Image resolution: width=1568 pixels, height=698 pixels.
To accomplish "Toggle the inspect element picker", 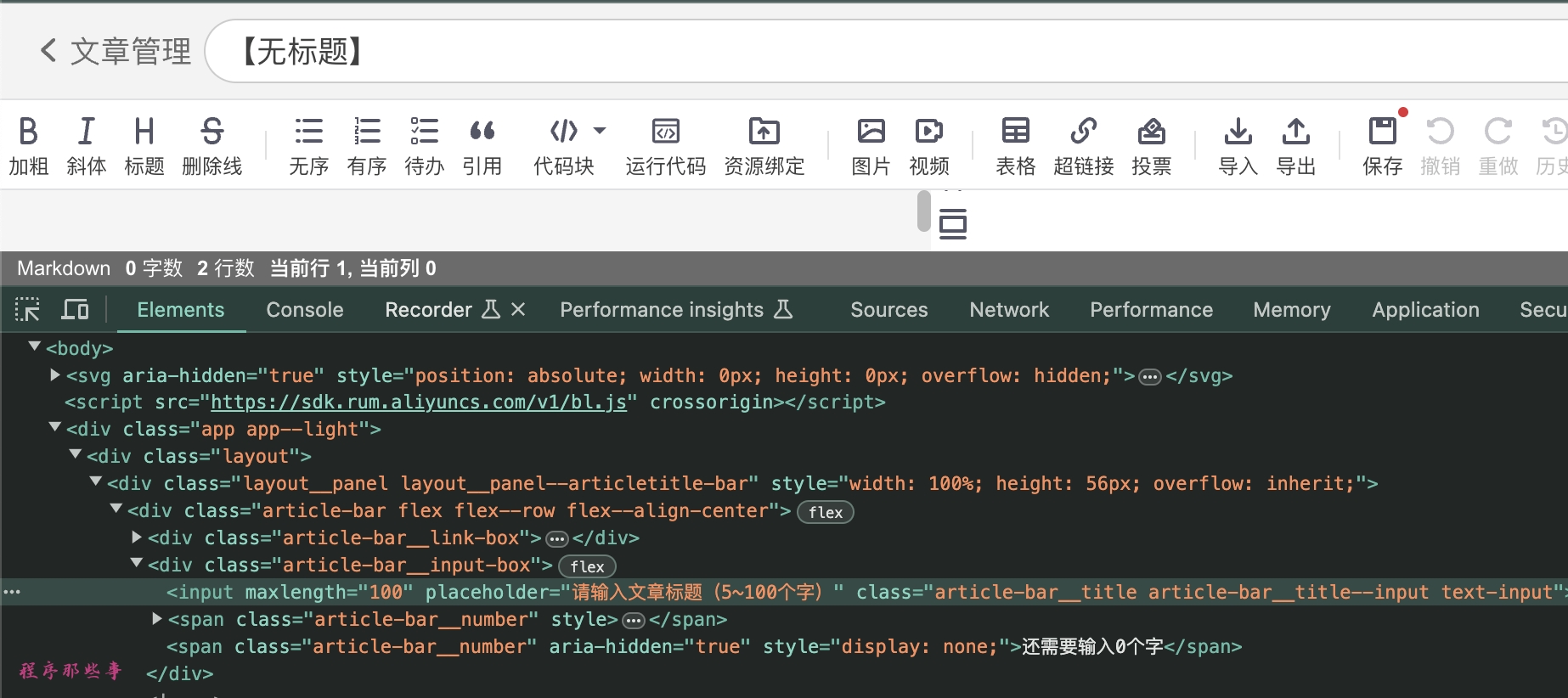I will [27, 310].
